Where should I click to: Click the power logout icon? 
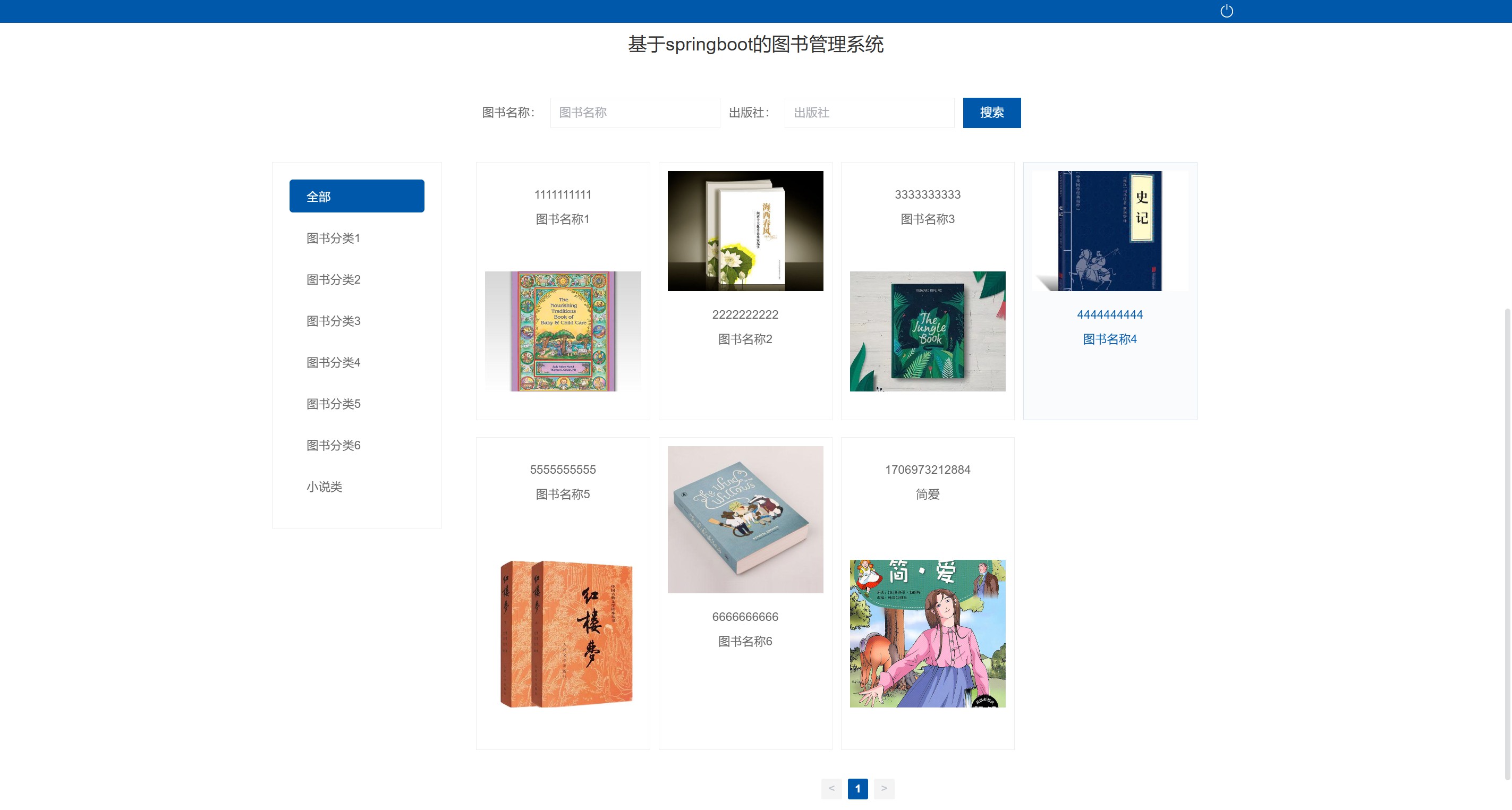tap(1226, 11)
